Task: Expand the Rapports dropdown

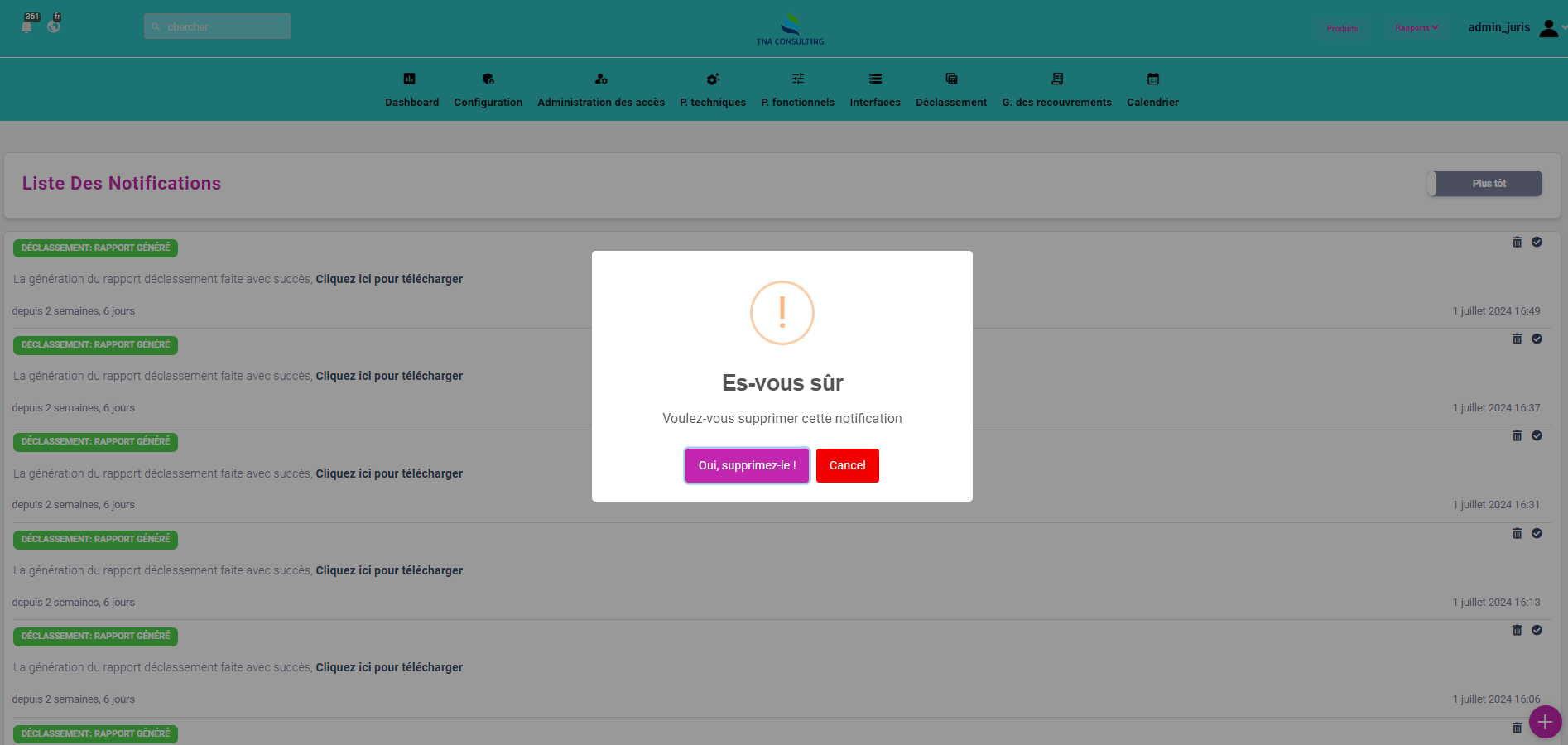Action: [x=1416, y=28]
